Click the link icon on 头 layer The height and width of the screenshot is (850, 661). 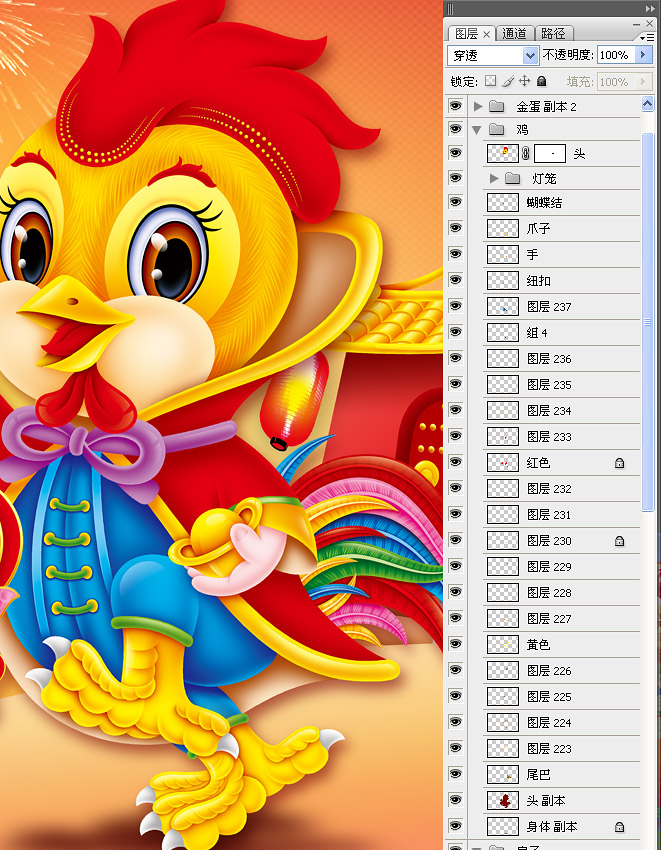525,153
